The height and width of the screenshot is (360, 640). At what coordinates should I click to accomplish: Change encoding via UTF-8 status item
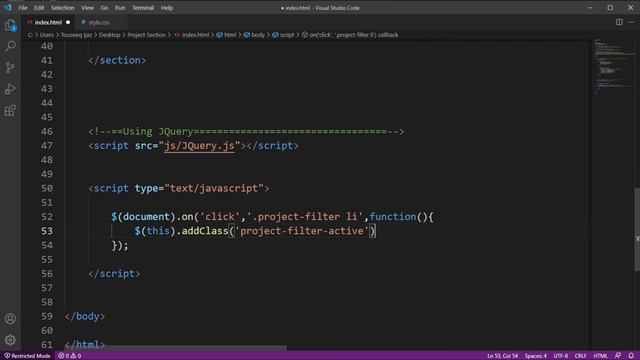pyautogui.click(x=561, y=356)
